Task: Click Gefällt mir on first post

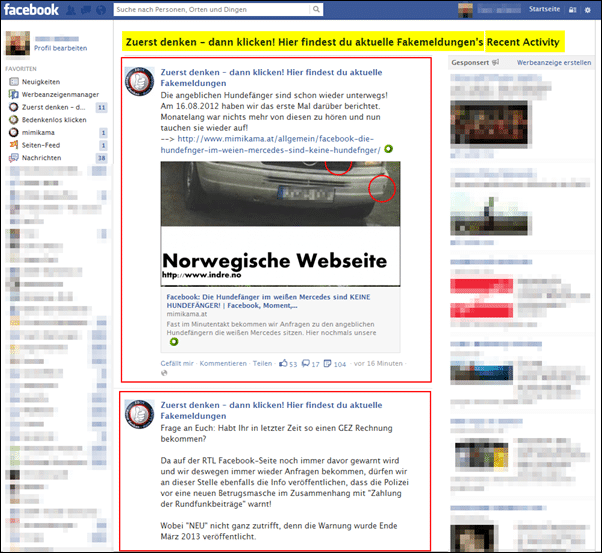Action: [x=177, y=363]
